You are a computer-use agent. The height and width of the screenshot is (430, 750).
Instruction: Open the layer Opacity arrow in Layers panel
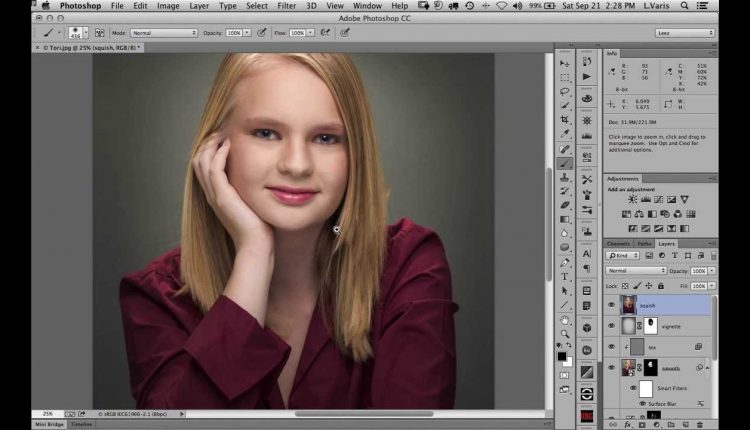coord(712,271)
